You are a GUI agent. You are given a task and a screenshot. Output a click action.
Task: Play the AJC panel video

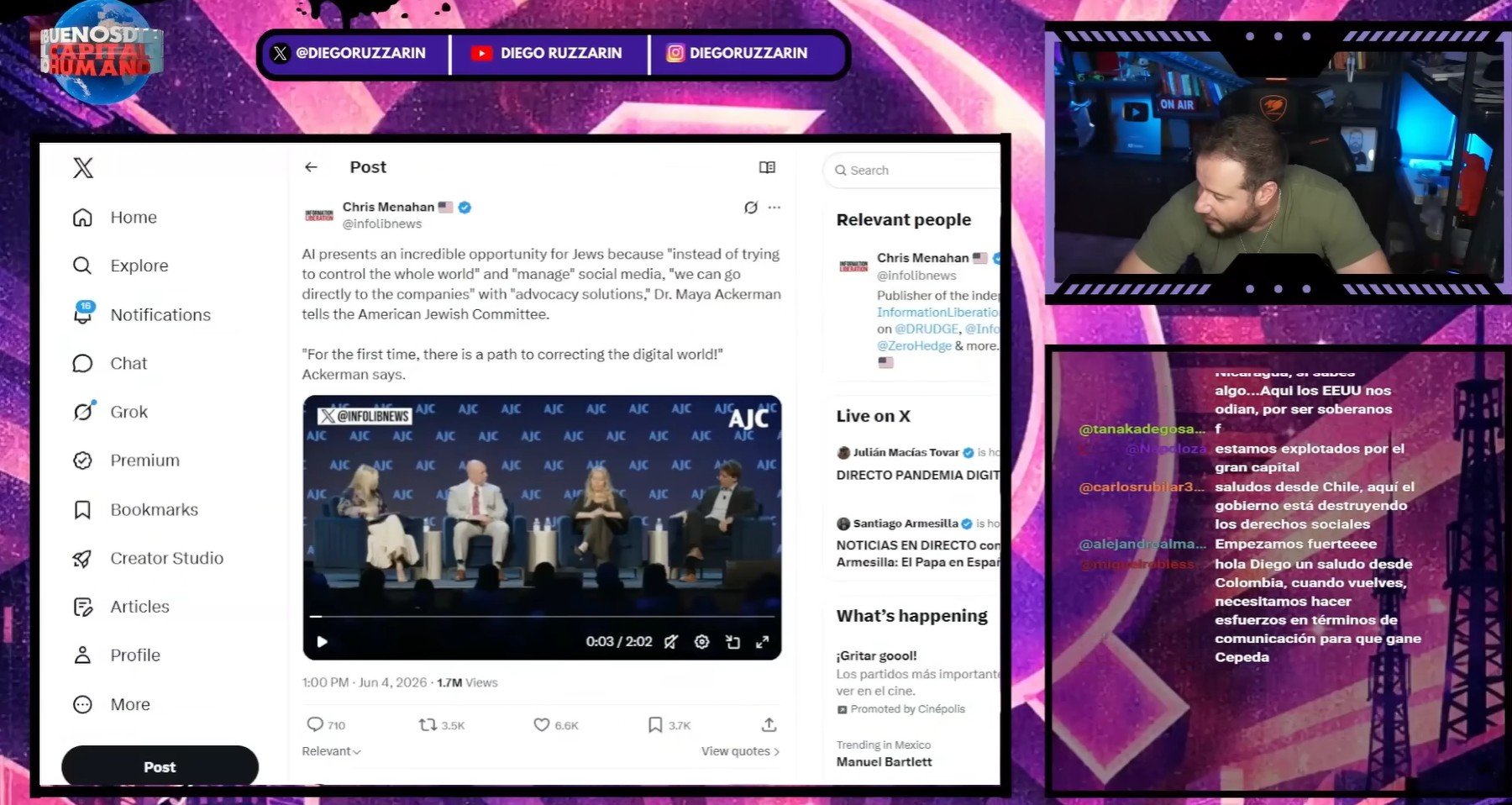click(x=322, y=642)
